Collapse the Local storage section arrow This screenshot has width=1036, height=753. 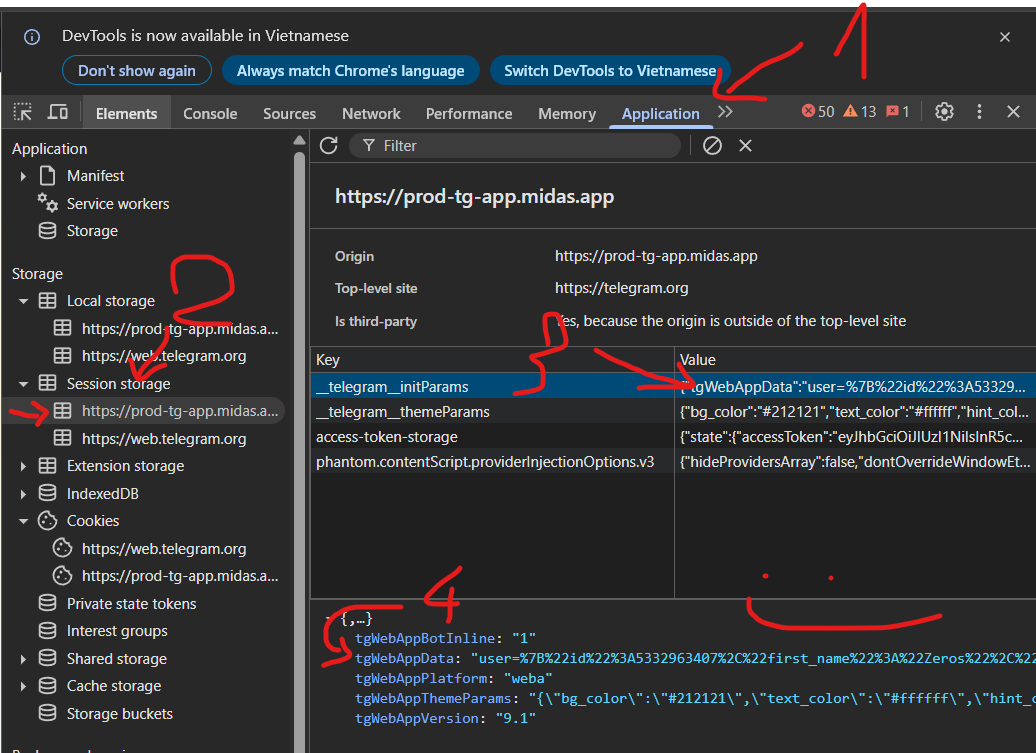click(23, 301)
